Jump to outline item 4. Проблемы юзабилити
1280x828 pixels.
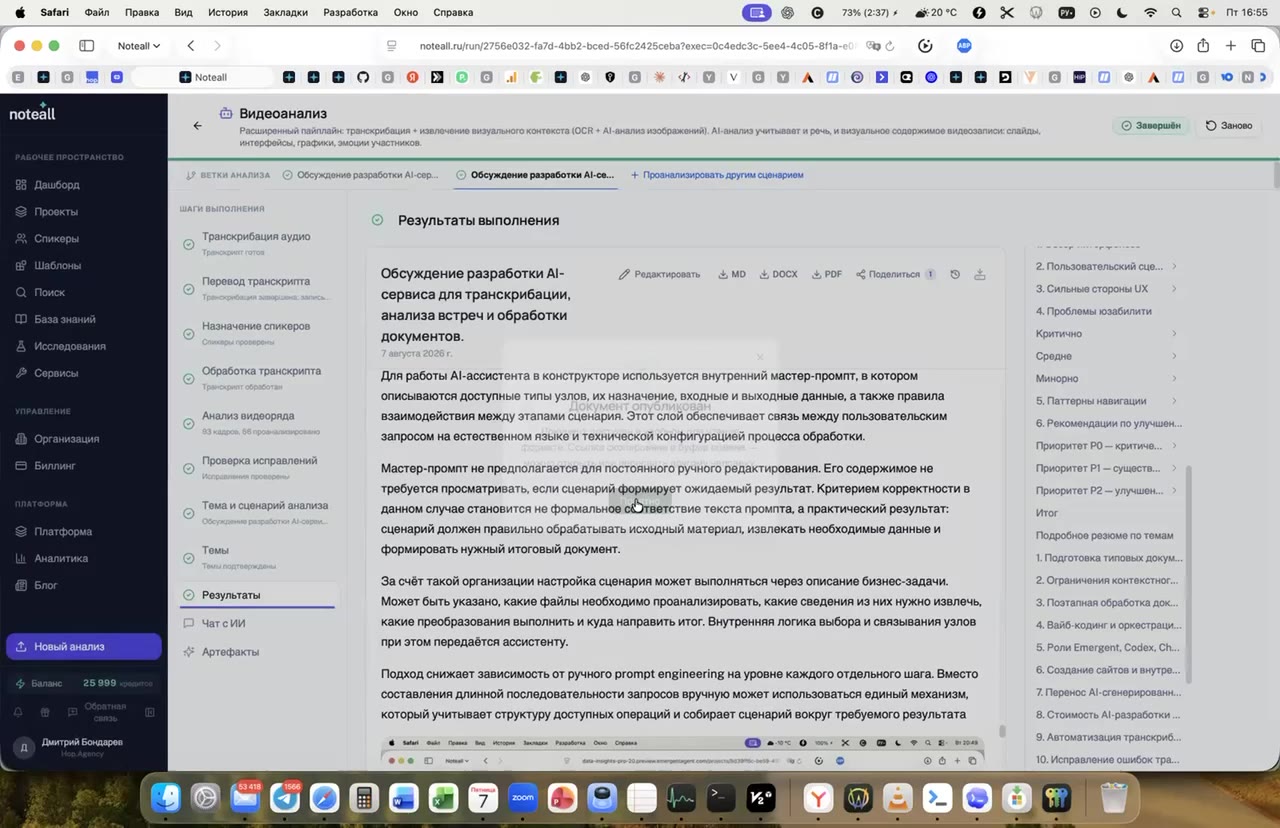coord(1093,312)
